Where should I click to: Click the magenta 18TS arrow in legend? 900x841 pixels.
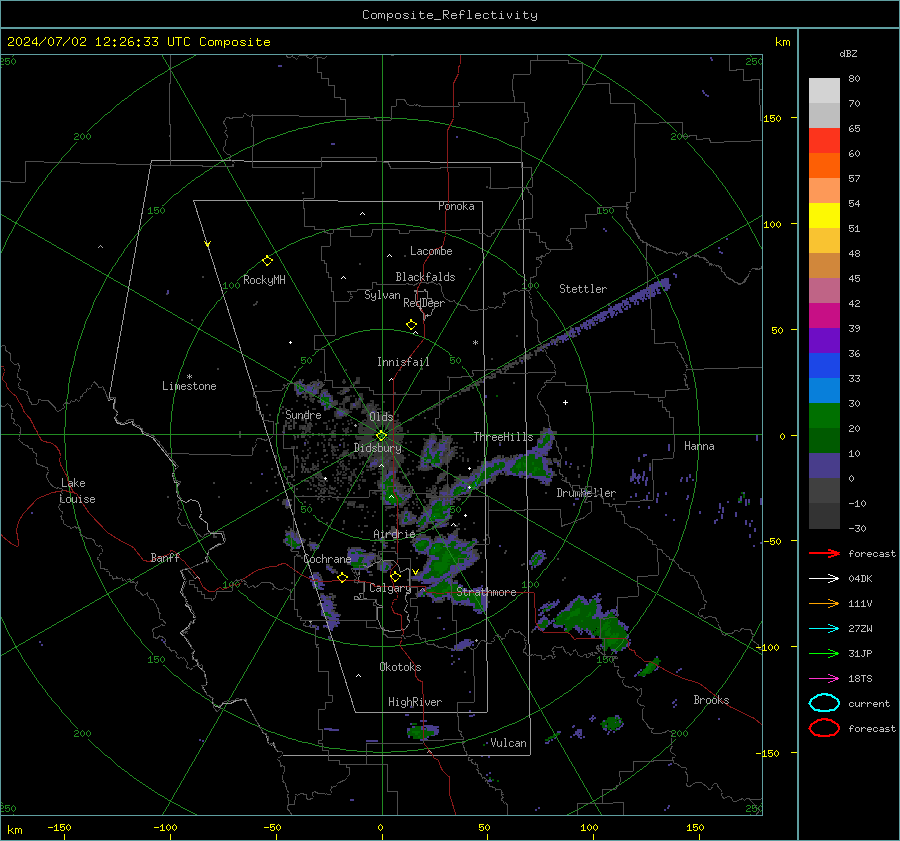824,679
